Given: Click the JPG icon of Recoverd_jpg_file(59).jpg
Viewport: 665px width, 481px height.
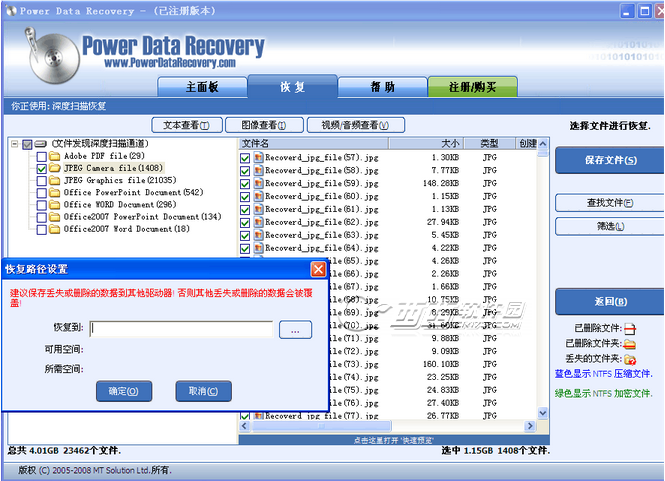Looking at the screenshot, I should (258, 183).
